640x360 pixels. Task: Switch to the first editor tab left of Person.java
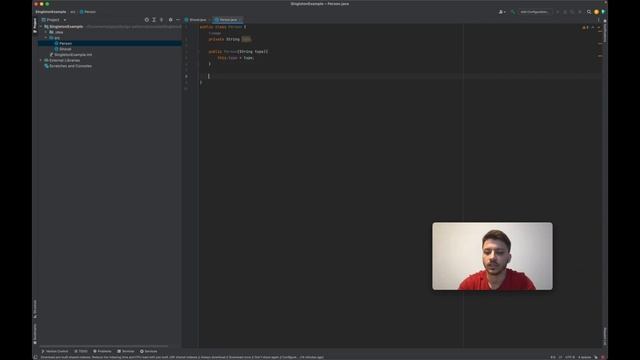pos(196,20)
